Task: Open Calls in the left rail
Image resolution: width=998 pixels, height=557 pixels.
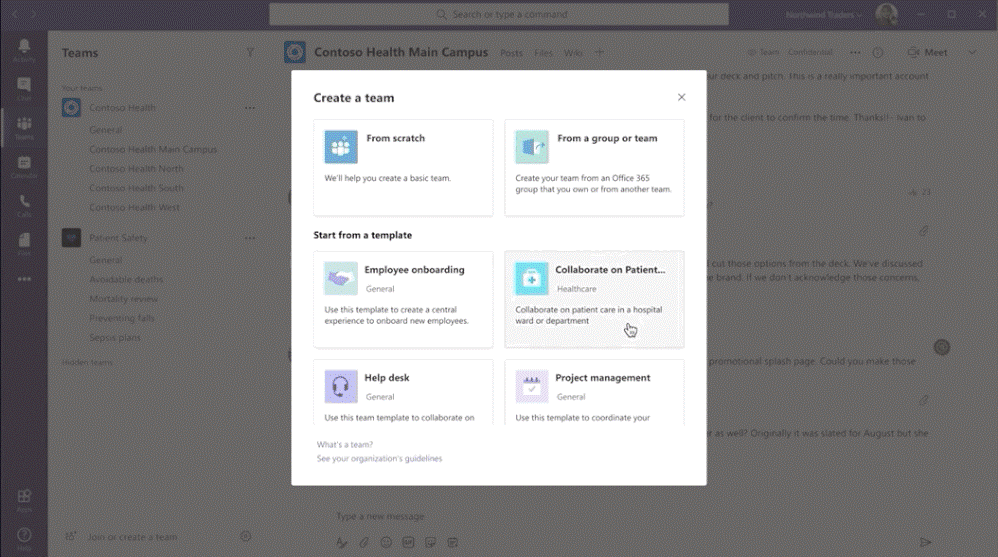Action: click(x=24, y=205)
